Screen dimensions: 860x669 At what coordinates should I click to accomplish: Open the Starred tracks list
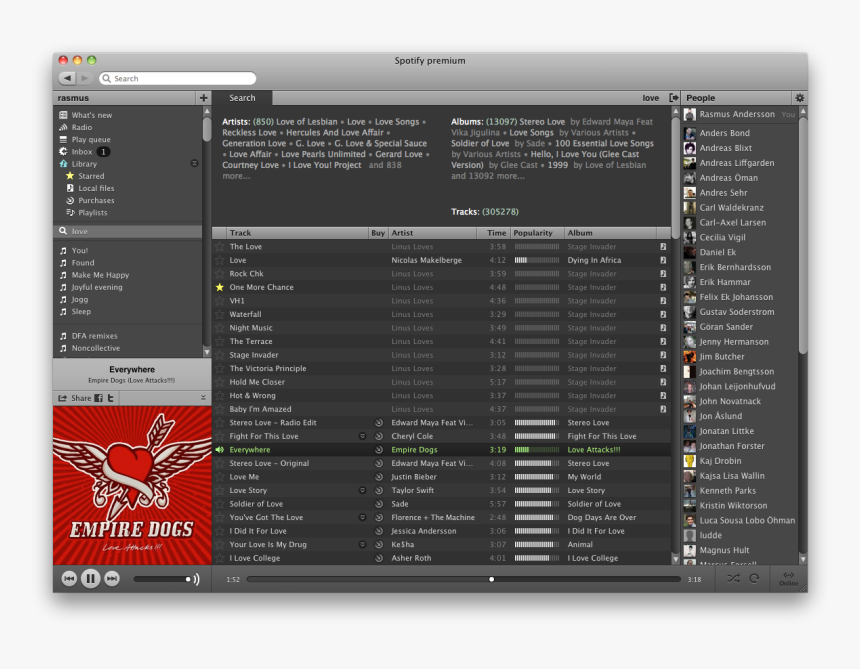(x=89, y=176)
